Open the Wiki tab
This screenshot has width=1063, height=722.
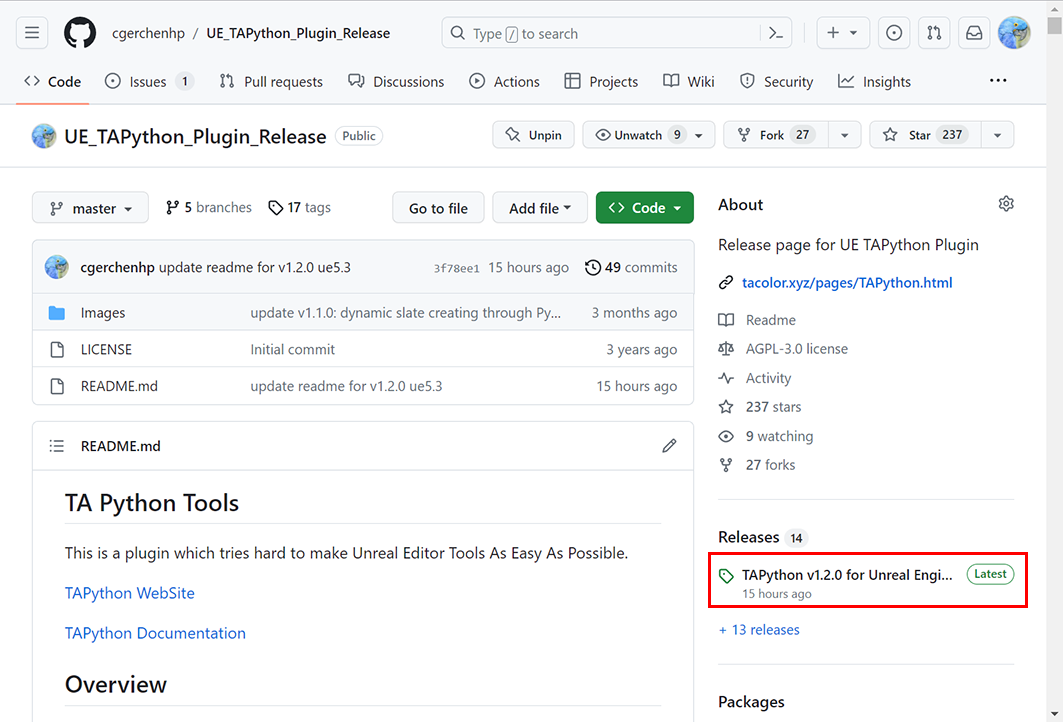[689, 81]
